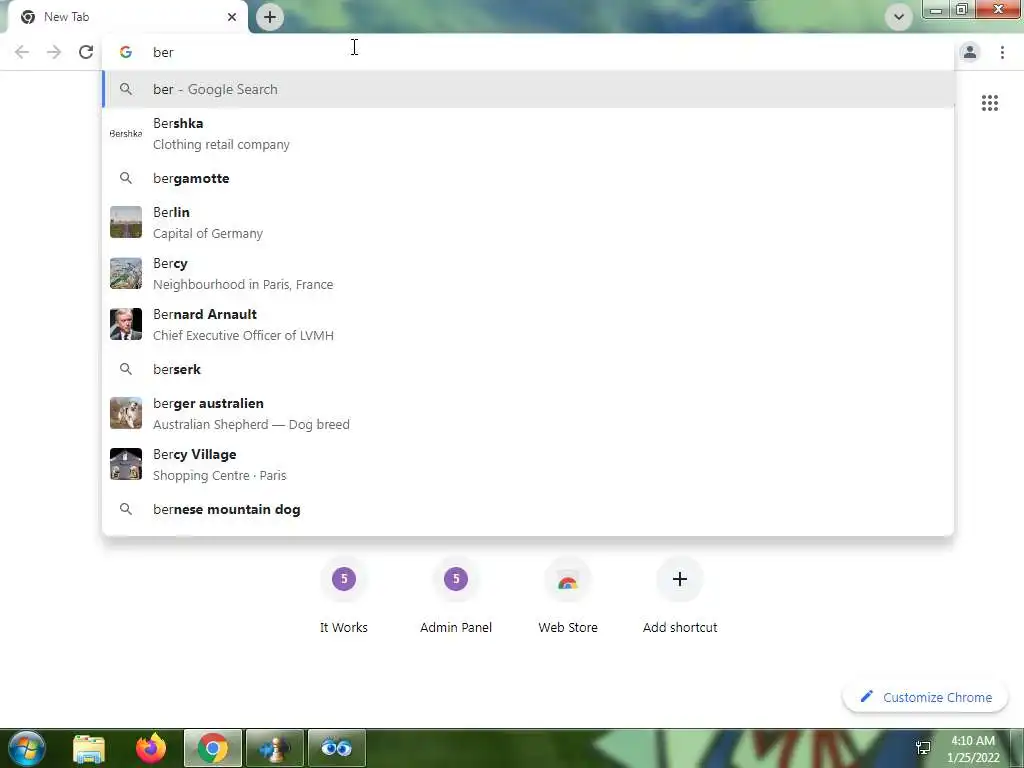
Task: Open the Web Store shortcut
Action: (568, 594)
